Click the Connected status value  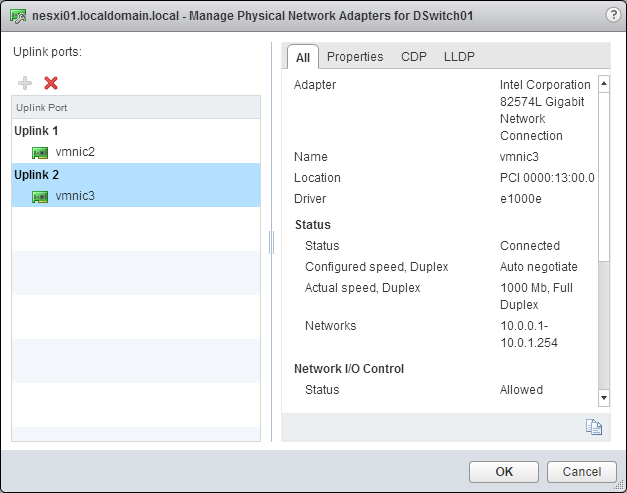click(530, 246)
